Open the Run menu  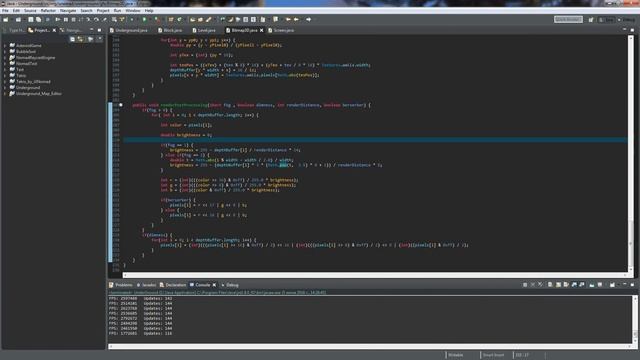(117, 11)
